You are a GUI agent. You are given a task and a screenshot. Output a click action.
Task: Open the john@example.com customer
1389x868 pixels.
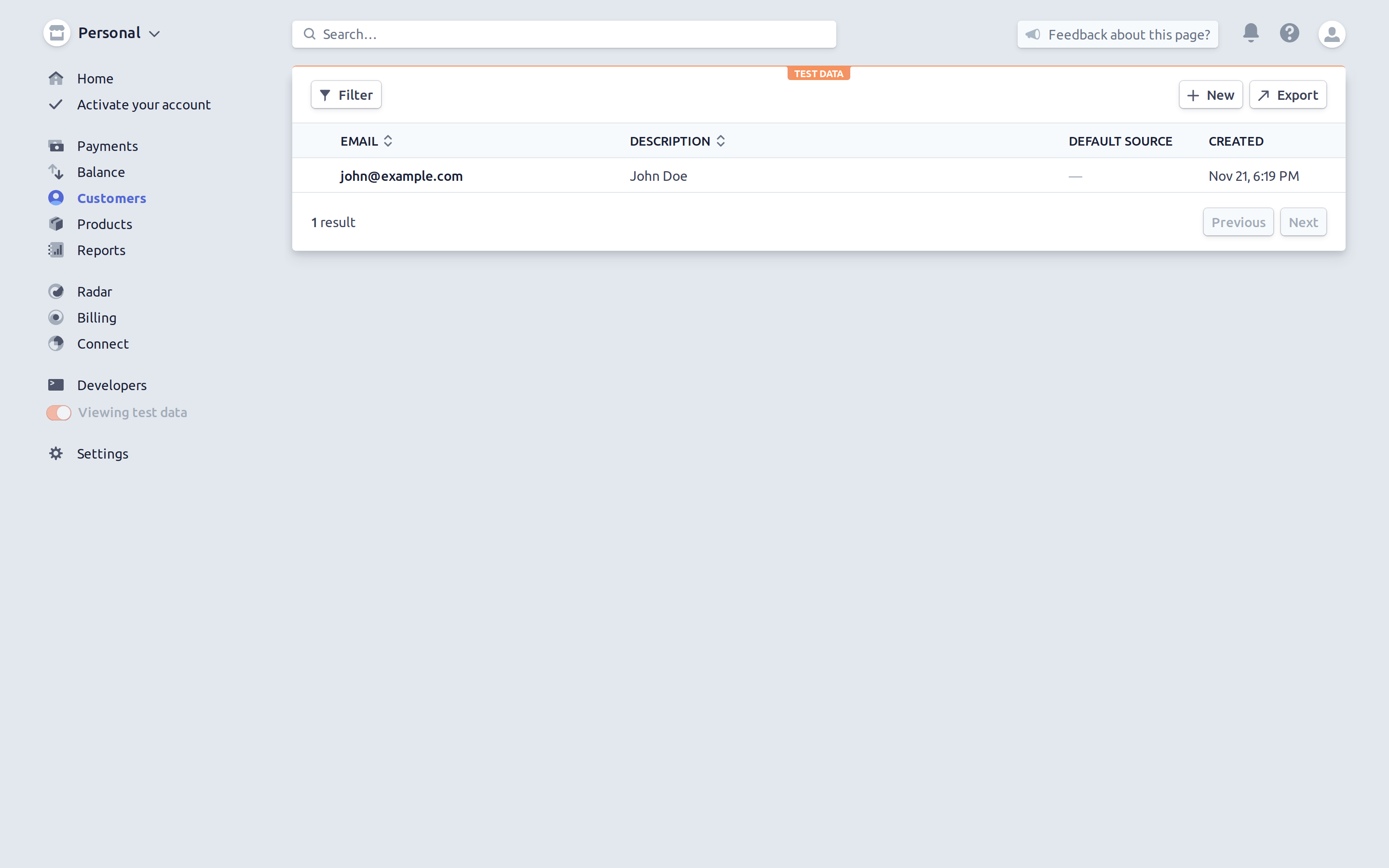pos(401,176)
